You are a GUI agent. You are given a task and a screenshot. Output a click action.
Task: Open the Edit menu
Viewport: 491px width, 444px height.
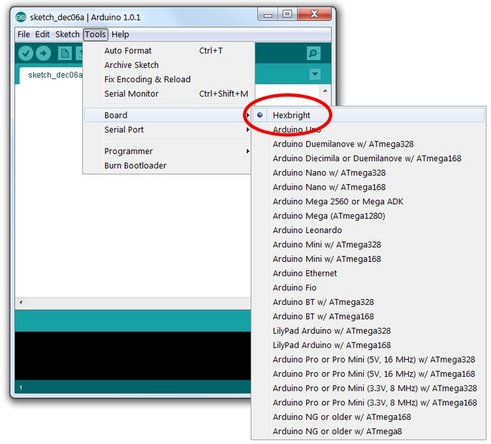pyautogui.click(x=42, y=34)
